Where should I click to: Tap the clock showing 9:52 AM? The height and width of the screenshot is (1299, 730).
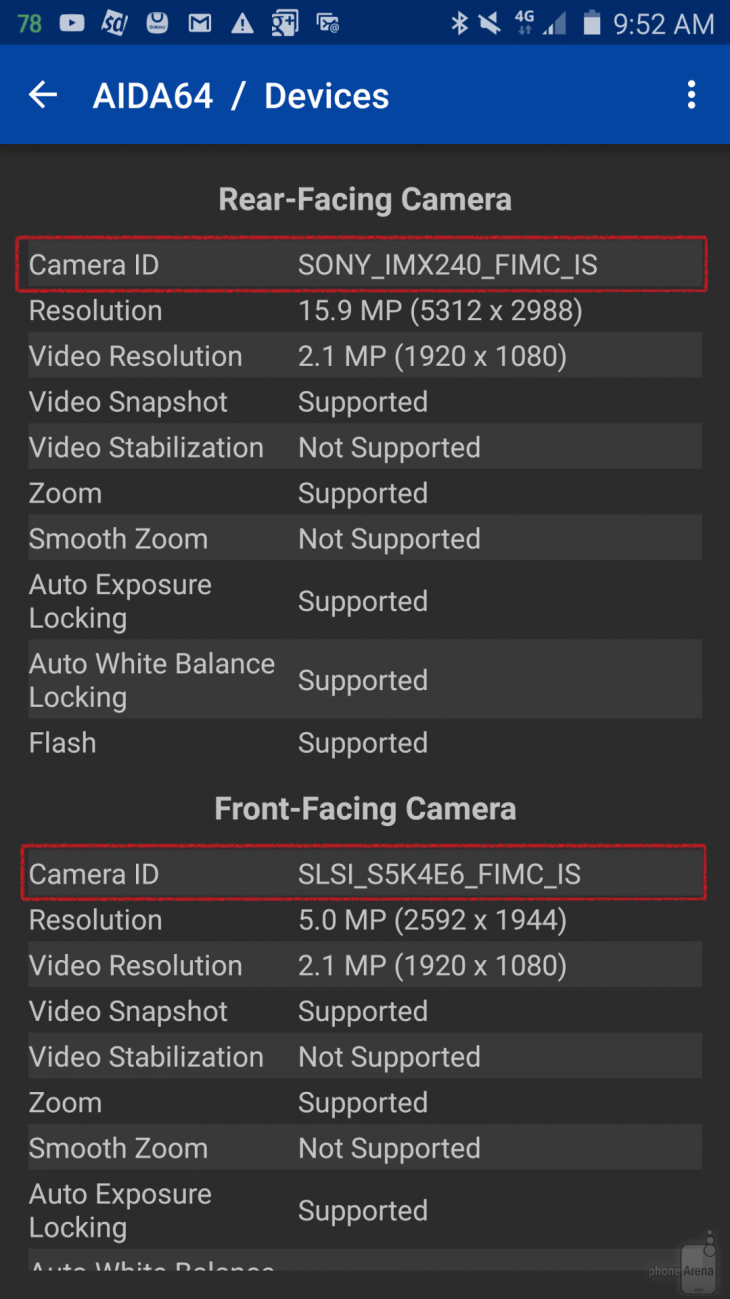click(x=663, y=23)
